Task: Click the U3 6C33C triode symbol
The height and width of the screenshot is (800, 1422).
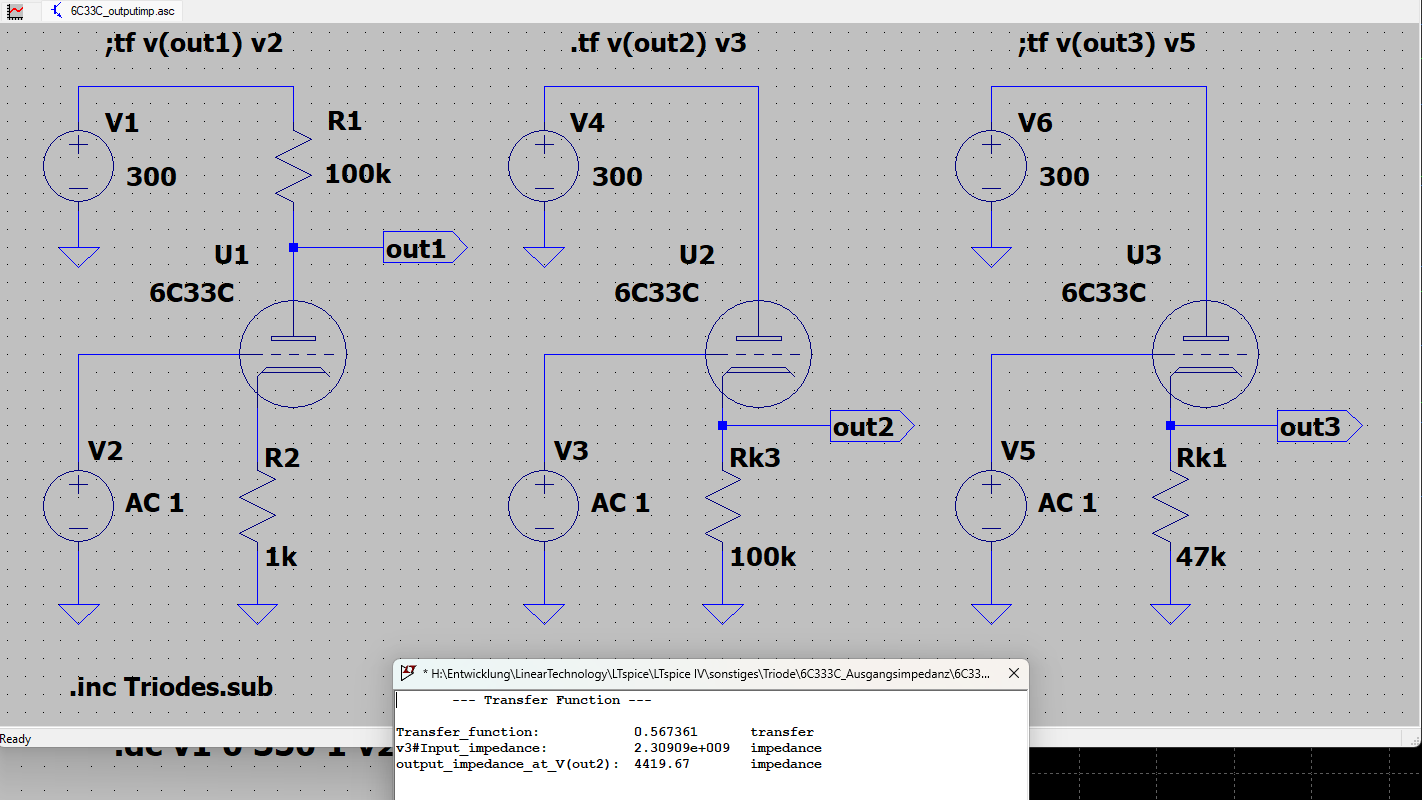Action: (1206, 355)
